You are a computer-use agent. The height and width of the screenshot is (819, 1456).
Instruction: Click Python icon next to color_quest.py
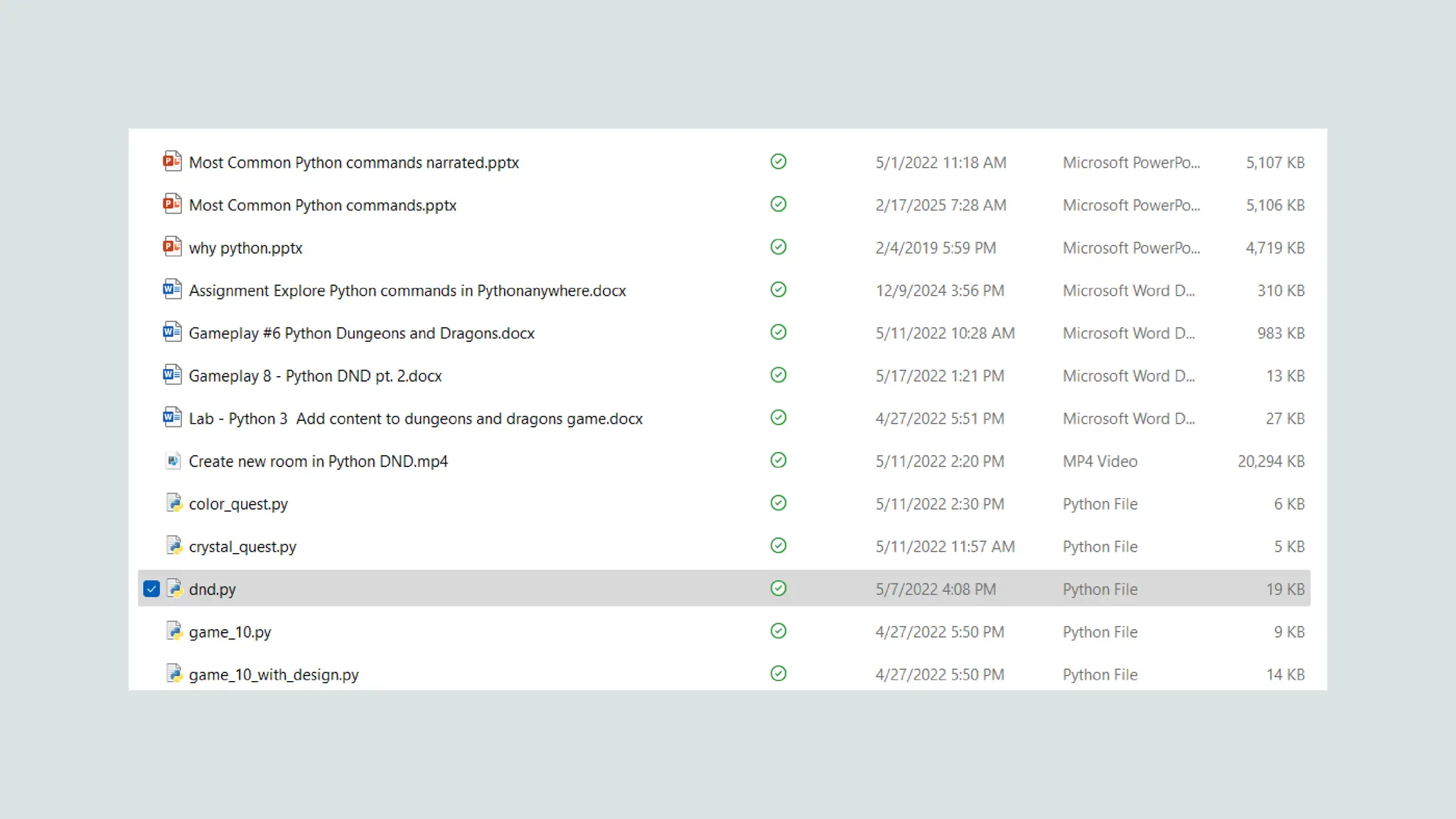(174, 503)
